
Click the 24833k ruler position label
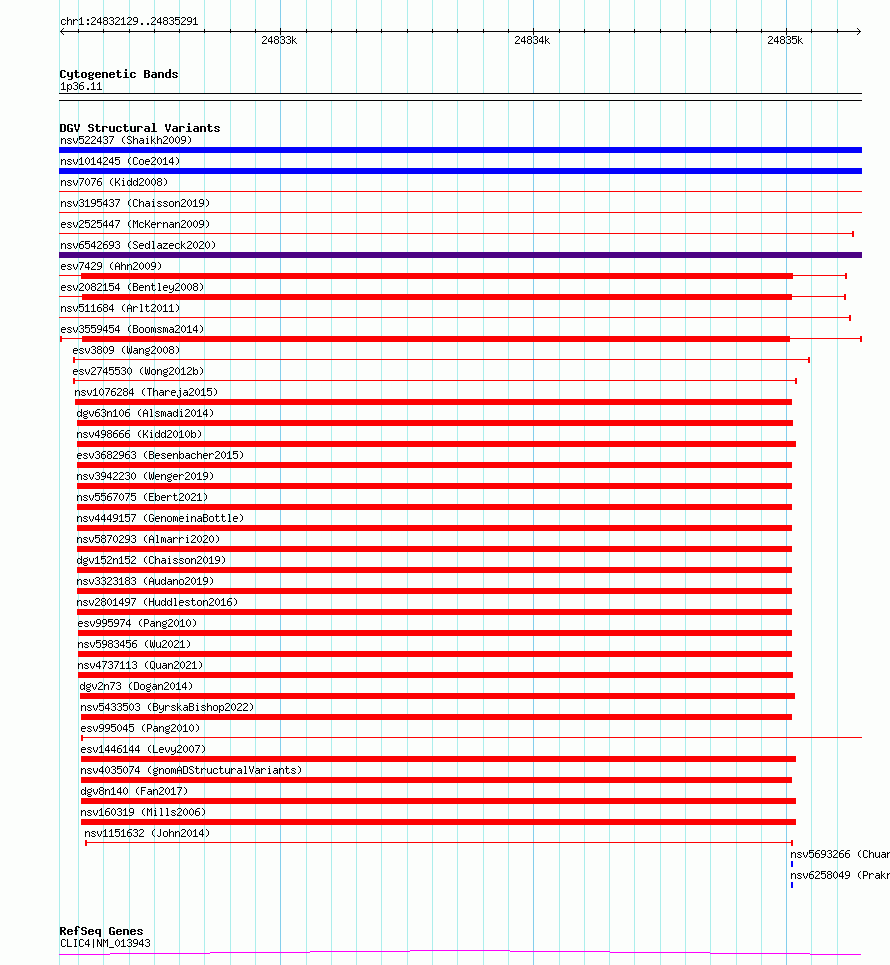[279, 40]
